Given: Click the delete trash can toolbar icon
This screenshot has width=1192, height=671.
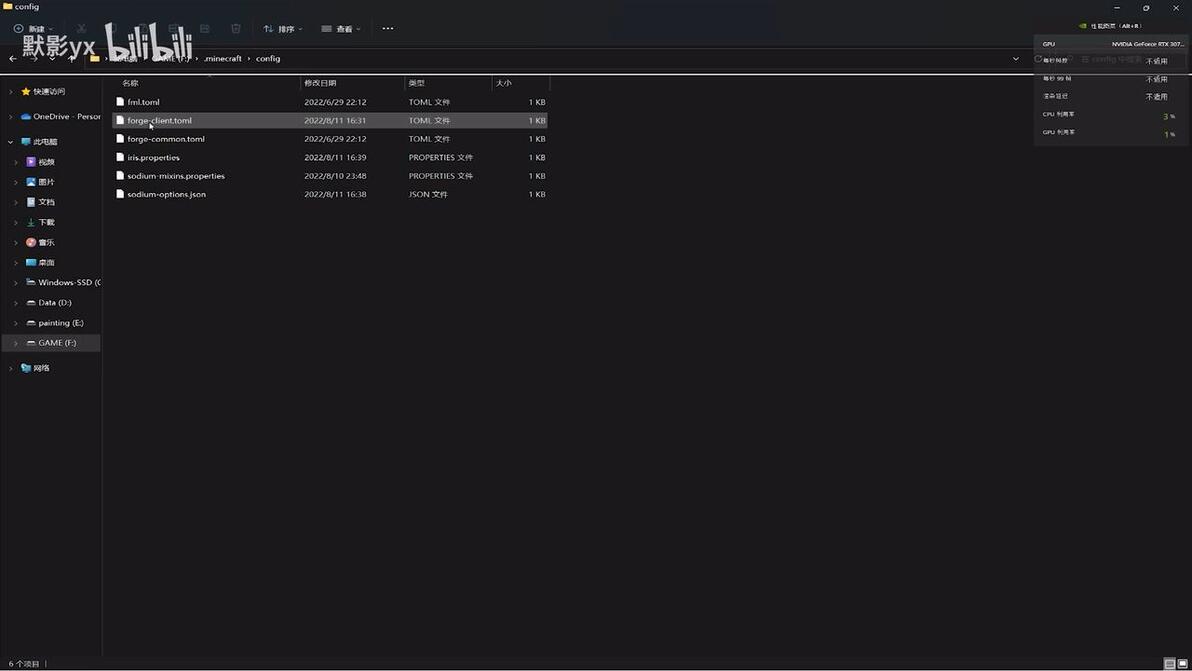Looking at the screenshot, I should click(x=236, y=29).
